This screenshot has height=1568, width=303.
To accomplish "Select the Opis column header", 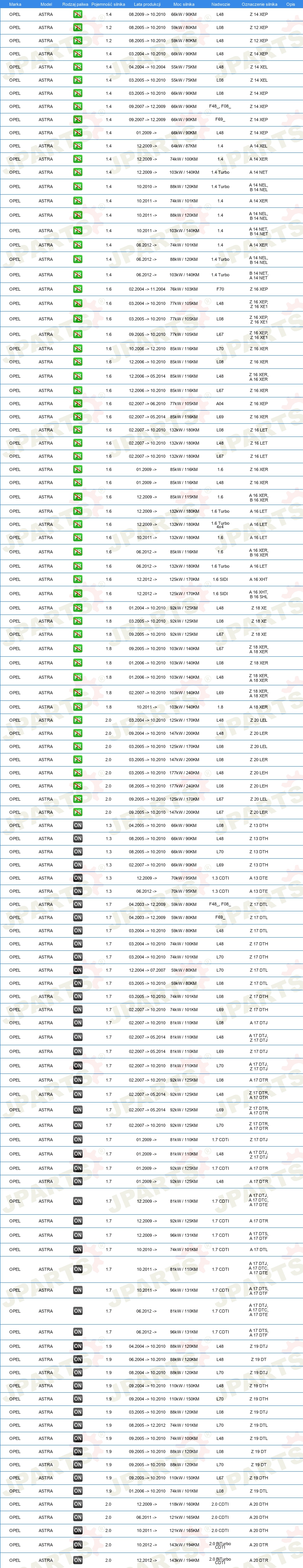I will point(291,4).
